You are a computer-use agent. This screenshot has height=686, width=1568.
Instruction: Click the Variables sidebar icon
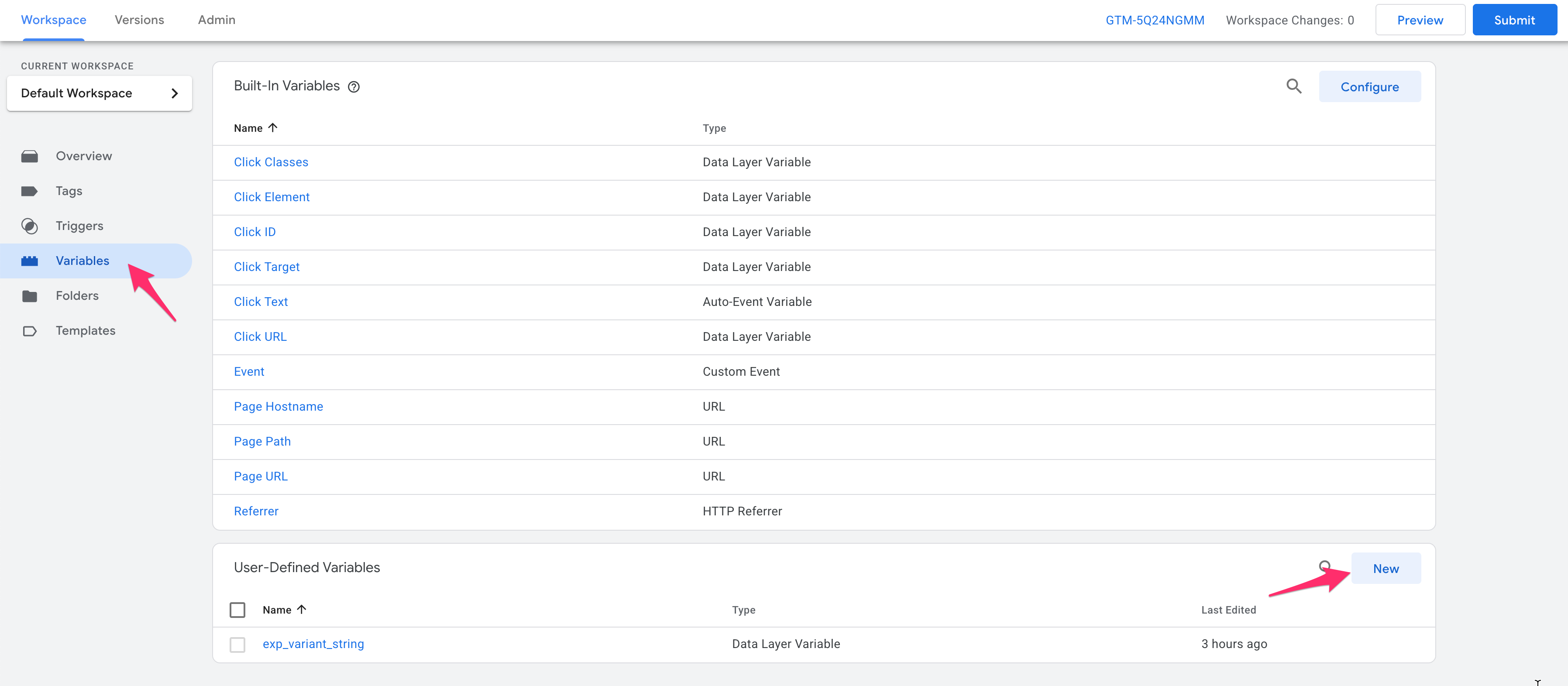pos(30,261)
